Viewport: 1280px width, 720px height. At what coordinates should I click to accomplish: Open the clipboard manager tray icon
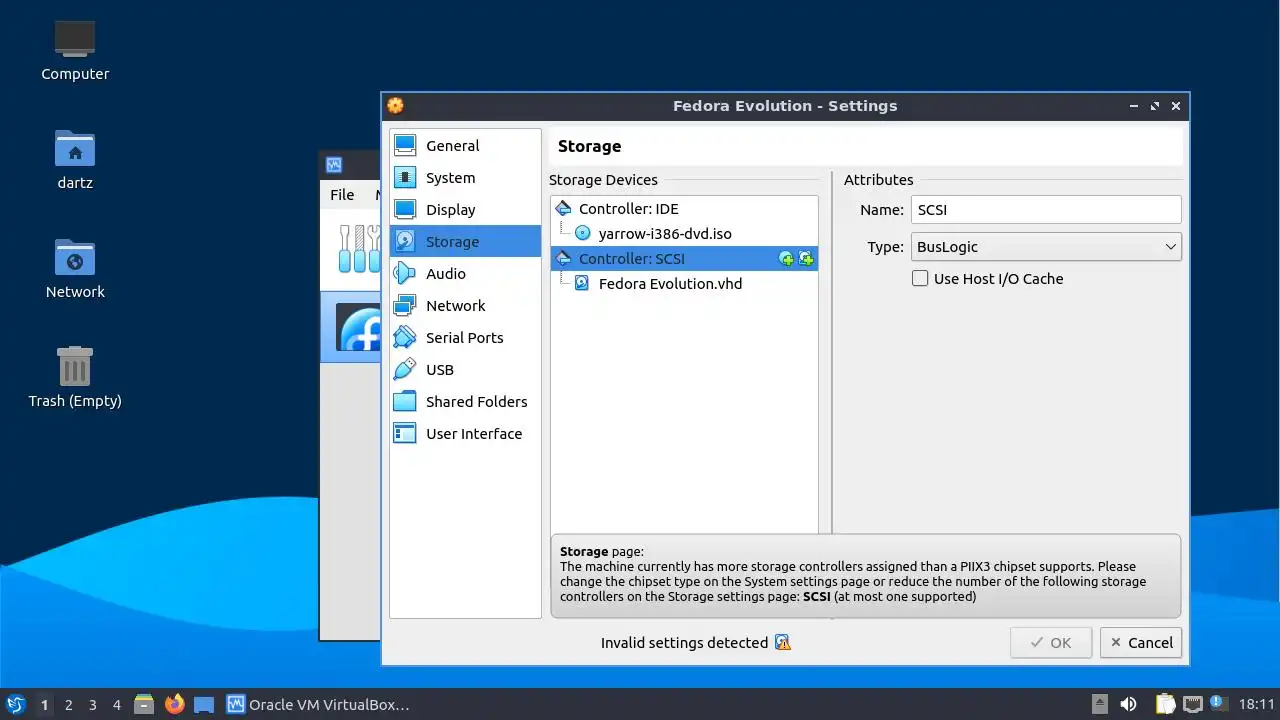(x=1165, y=704)
